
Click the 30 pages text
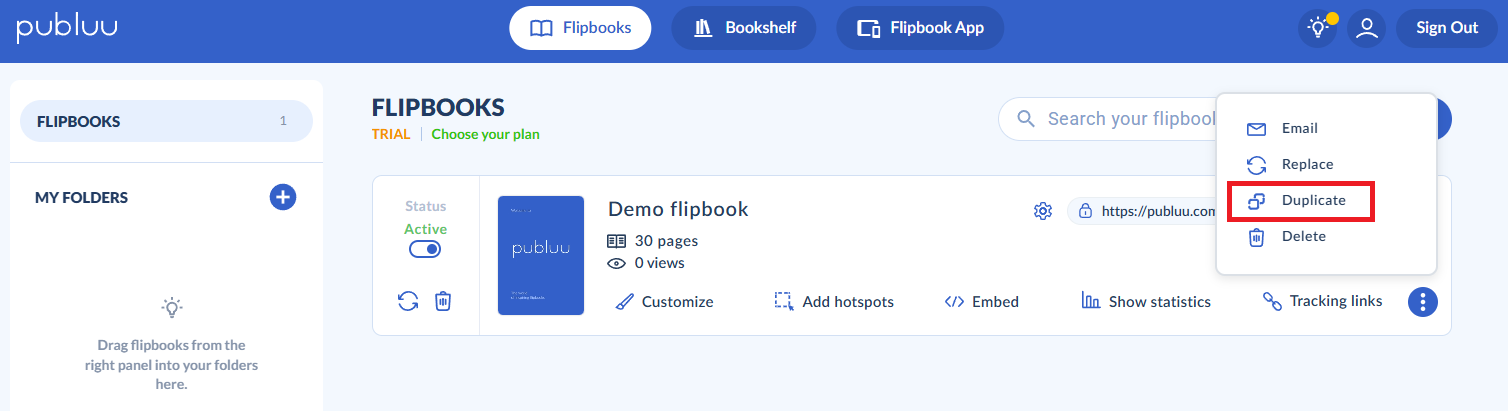coord(666,240)
